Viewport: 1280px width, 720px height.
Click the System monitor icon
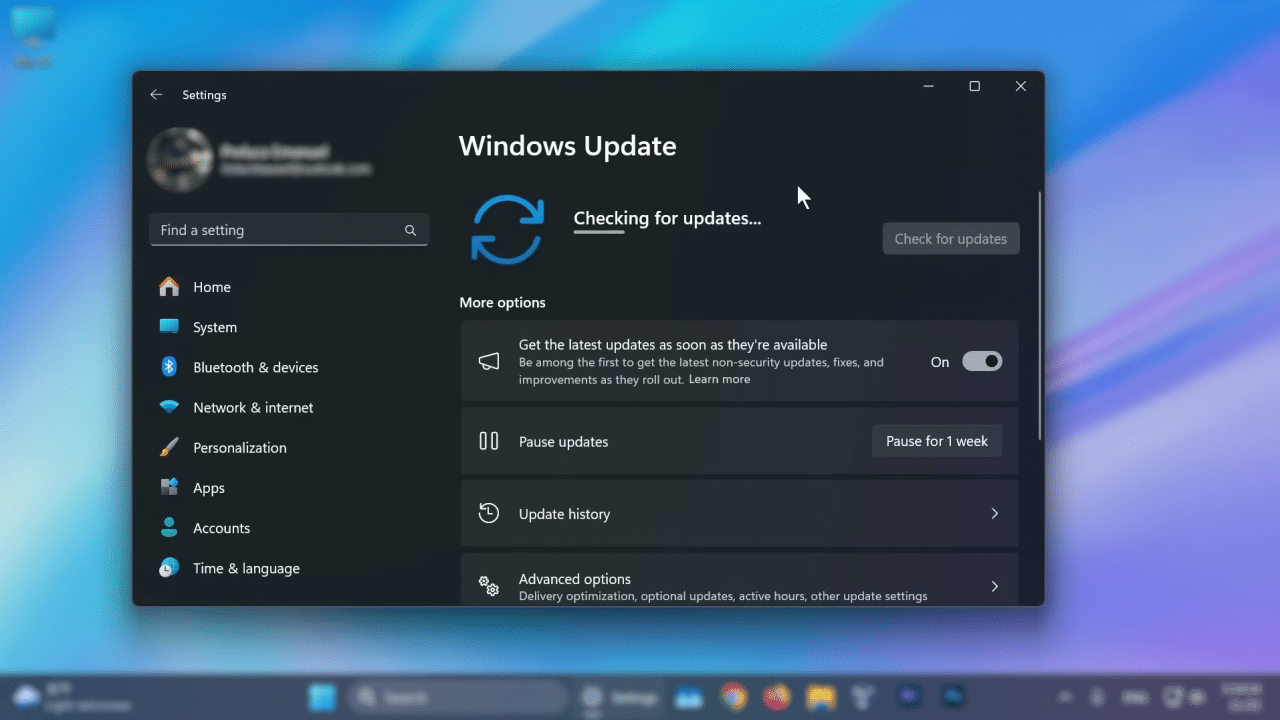(x=169, y=327)
